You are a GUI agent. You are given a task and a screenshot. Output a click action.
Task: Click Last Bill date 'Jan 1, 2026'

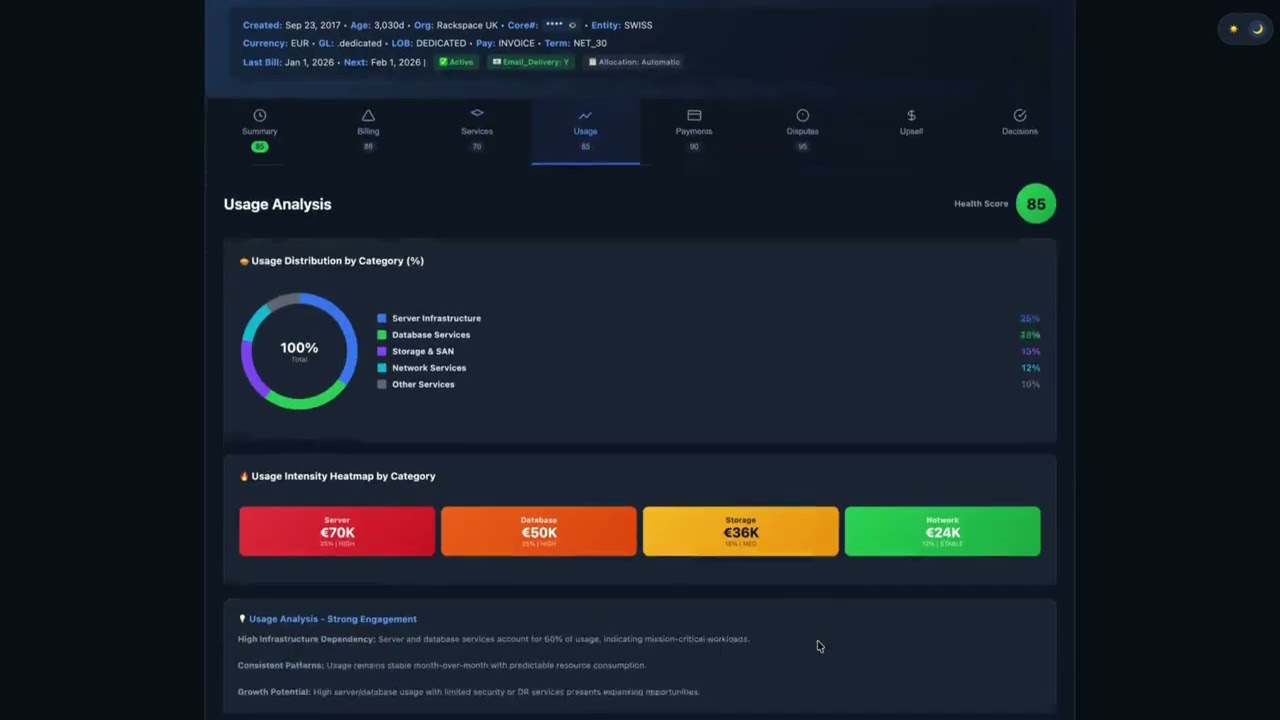310,62
